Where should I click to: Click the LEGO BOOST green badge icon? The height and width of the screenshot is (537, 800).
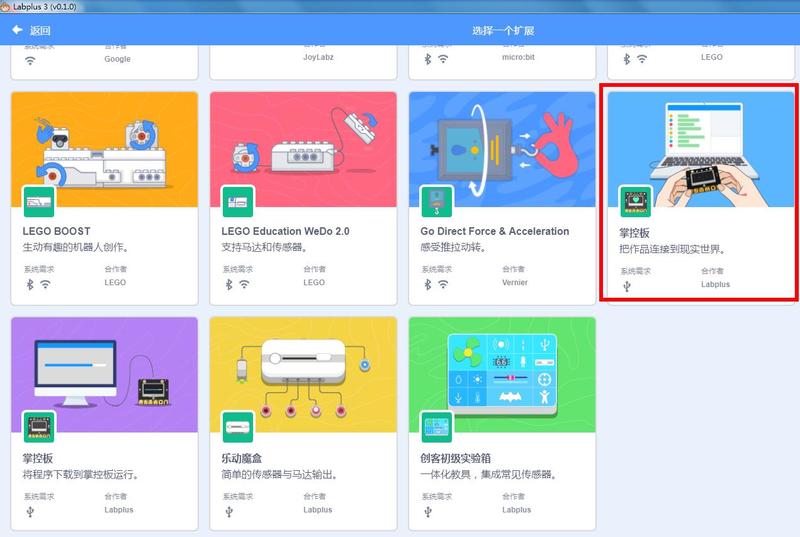click(x=39, y=201)
